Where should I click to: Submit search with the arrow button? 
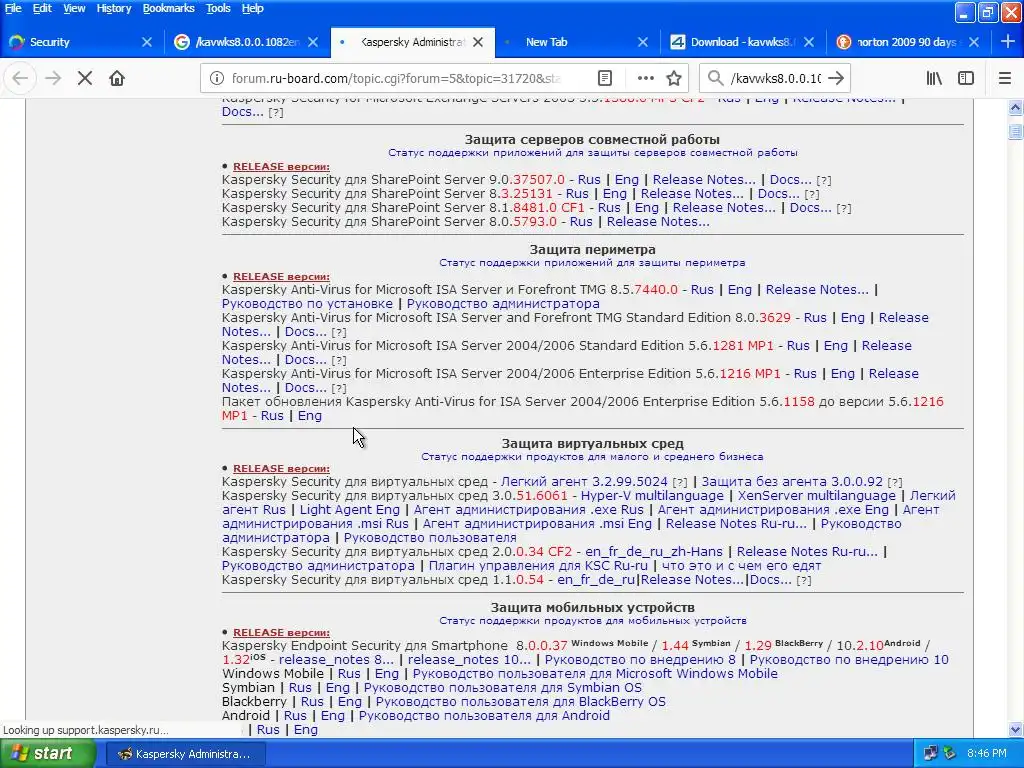click(x=836, y=78)
